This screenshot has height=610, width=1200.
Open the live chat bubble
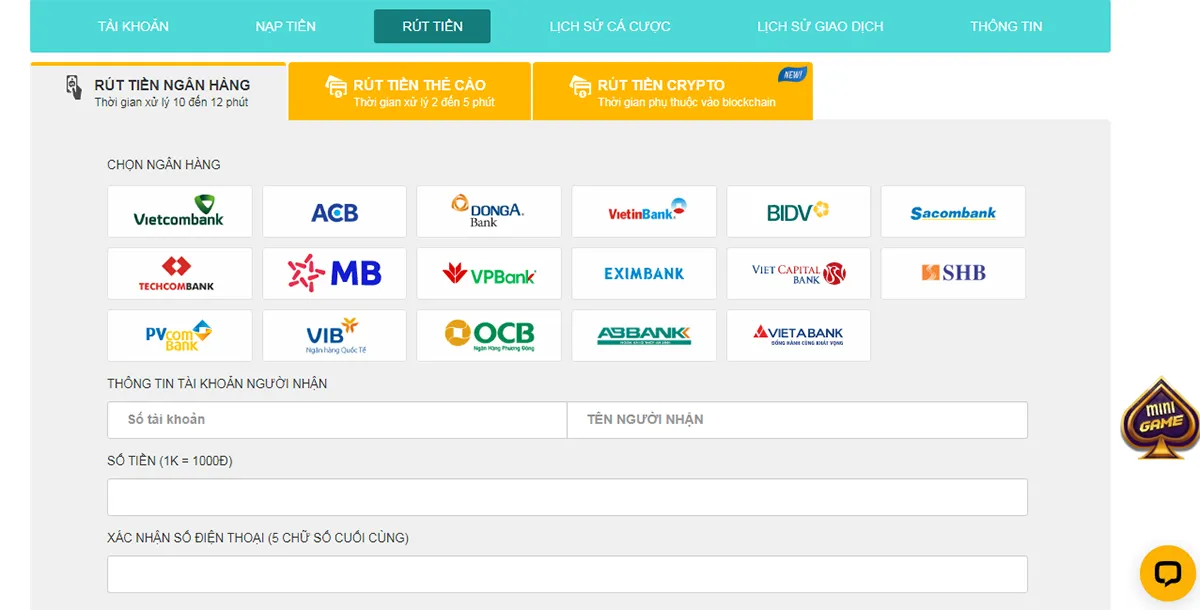click(1168, 573)
